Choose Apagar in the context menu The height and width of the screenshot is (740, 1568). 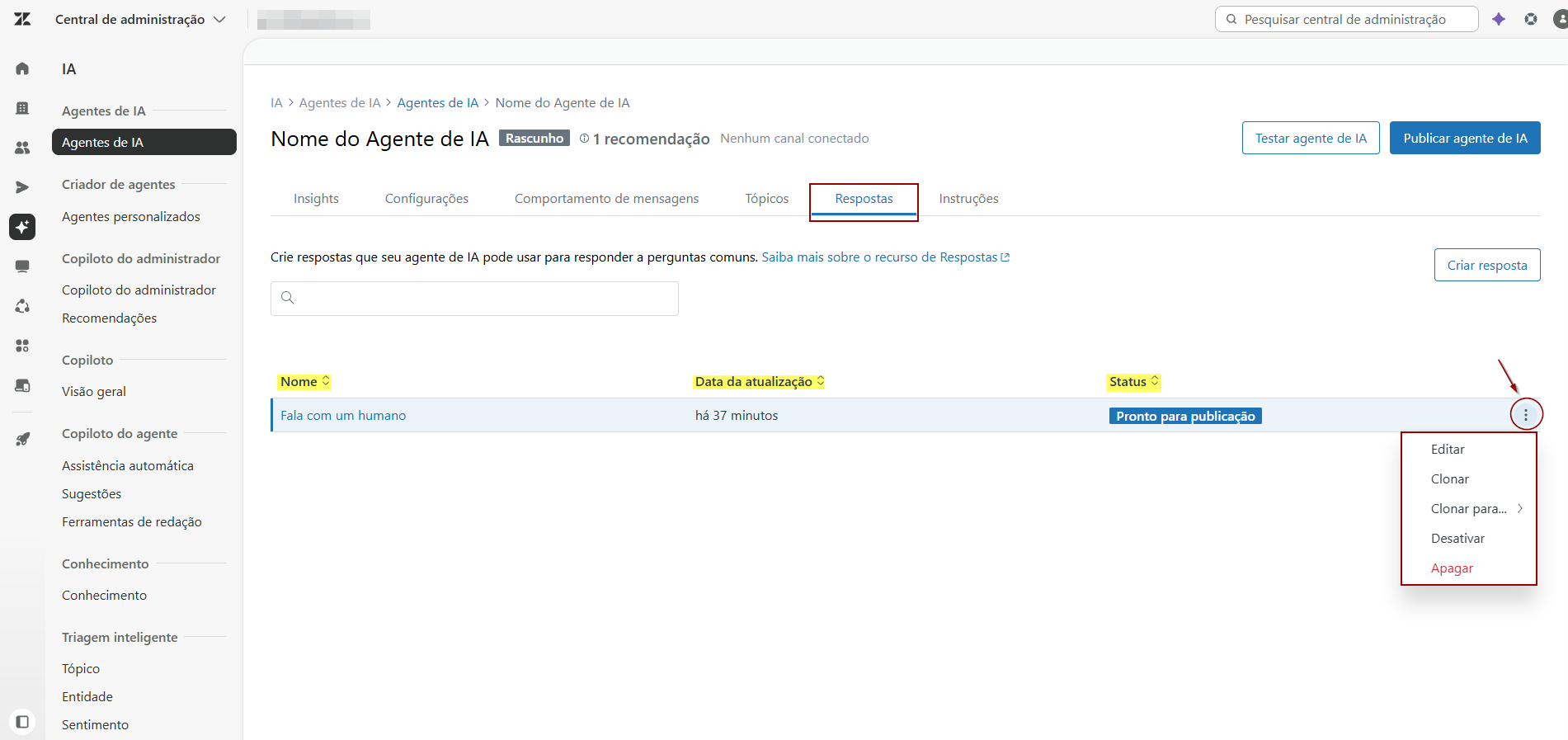(1469, 568)
